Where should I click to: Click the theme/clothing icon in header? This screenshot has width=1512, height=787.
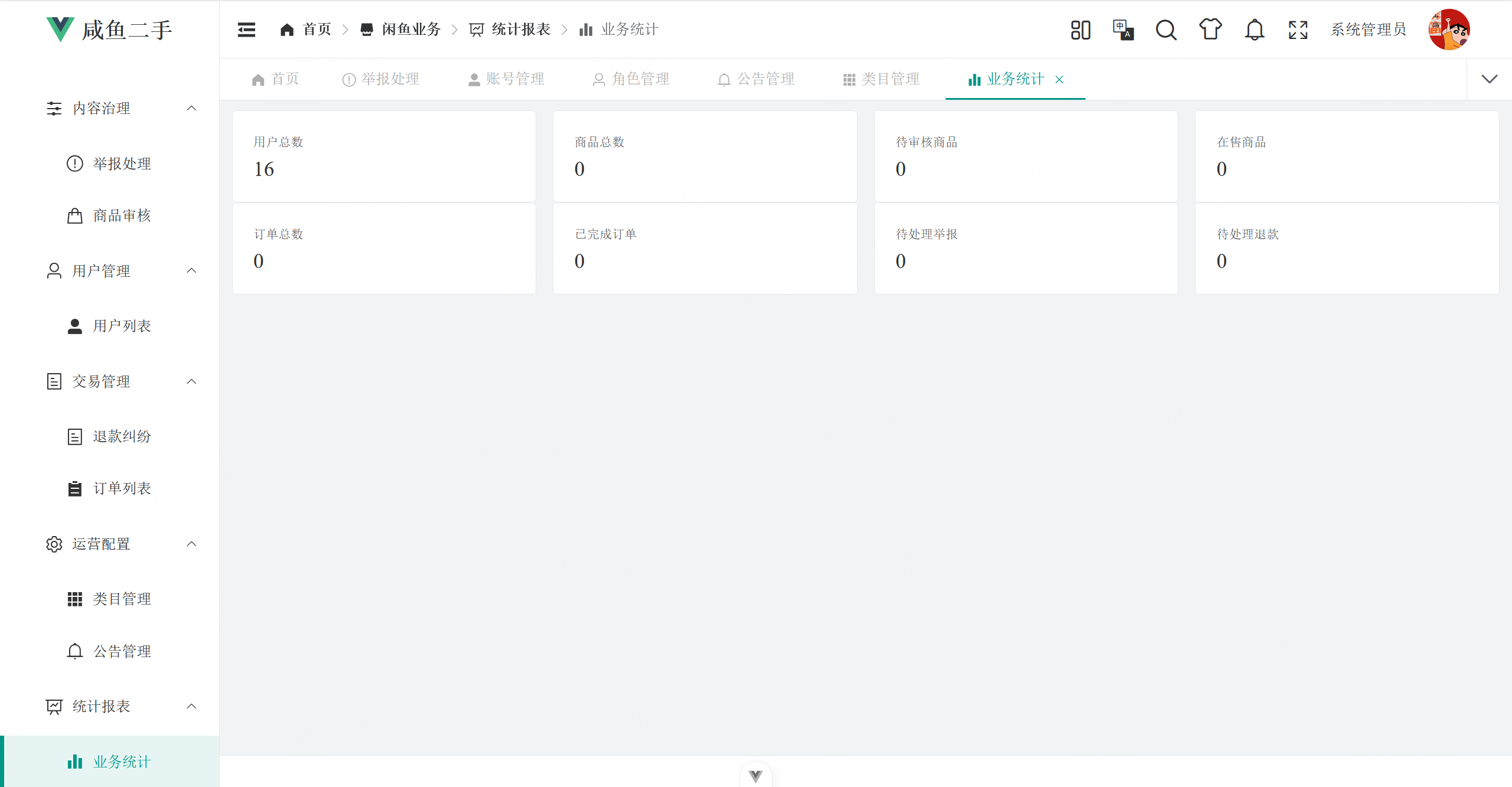(x=1210, y=29)
